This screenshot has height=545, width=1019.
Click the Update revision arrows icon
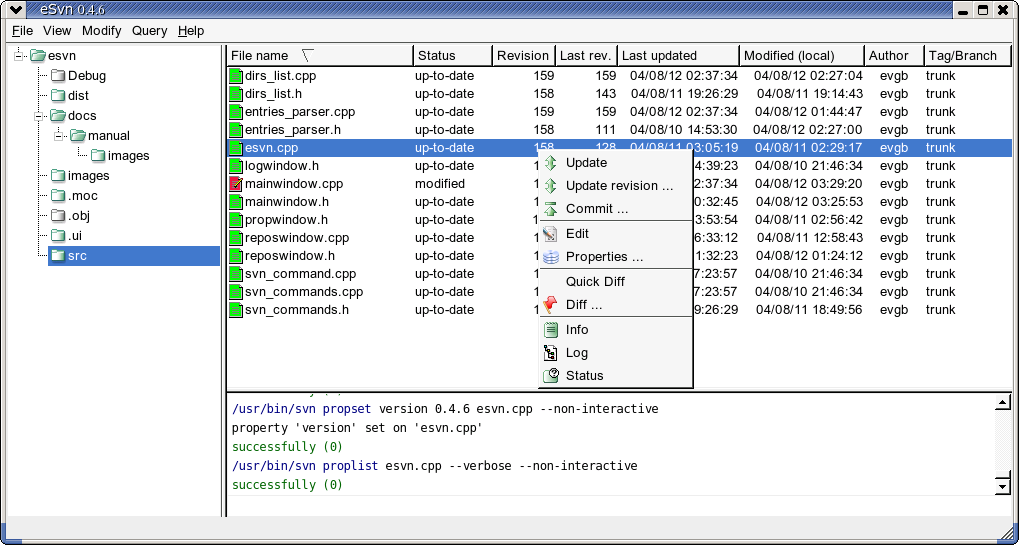click(x=550, y=186)
